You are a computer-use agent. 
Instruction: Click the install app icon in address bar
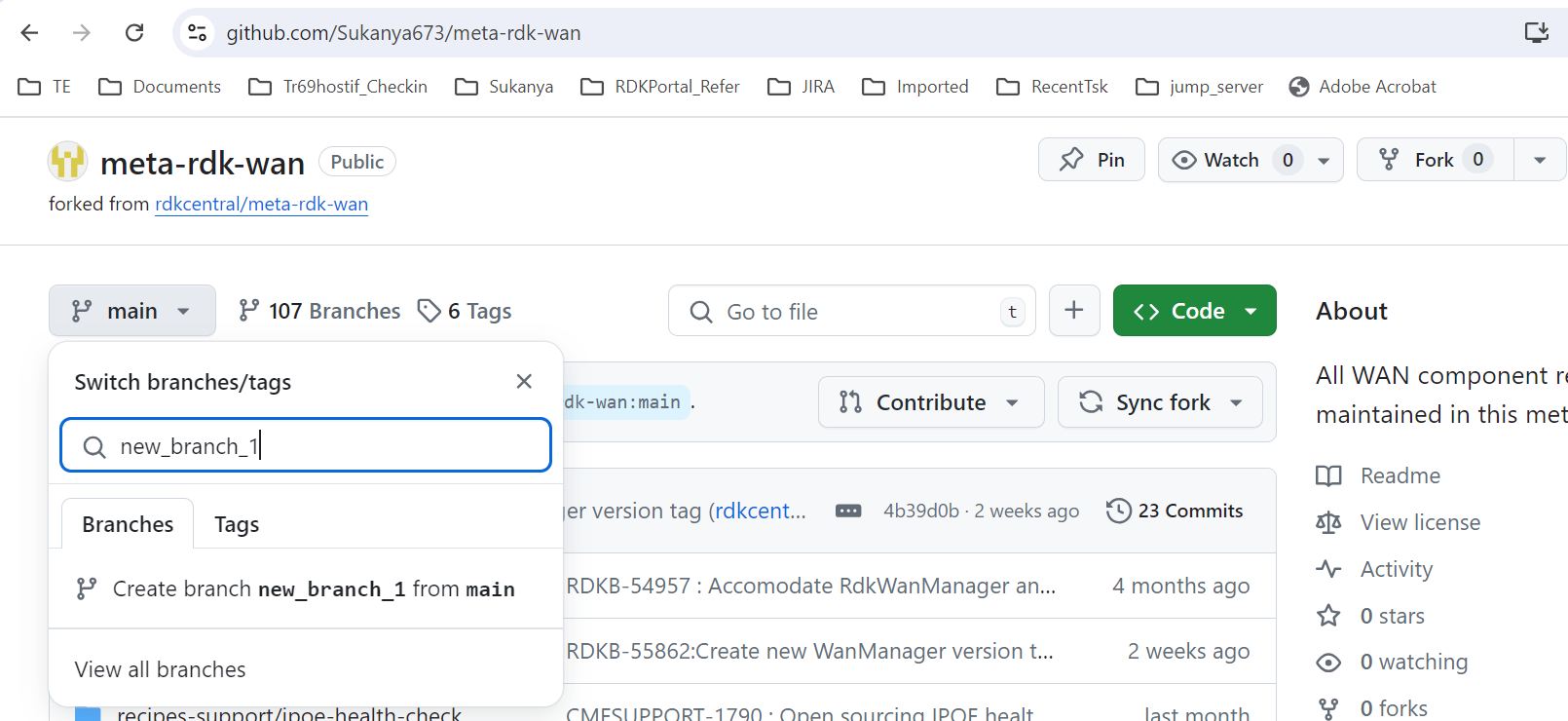tap(1536, 33)
